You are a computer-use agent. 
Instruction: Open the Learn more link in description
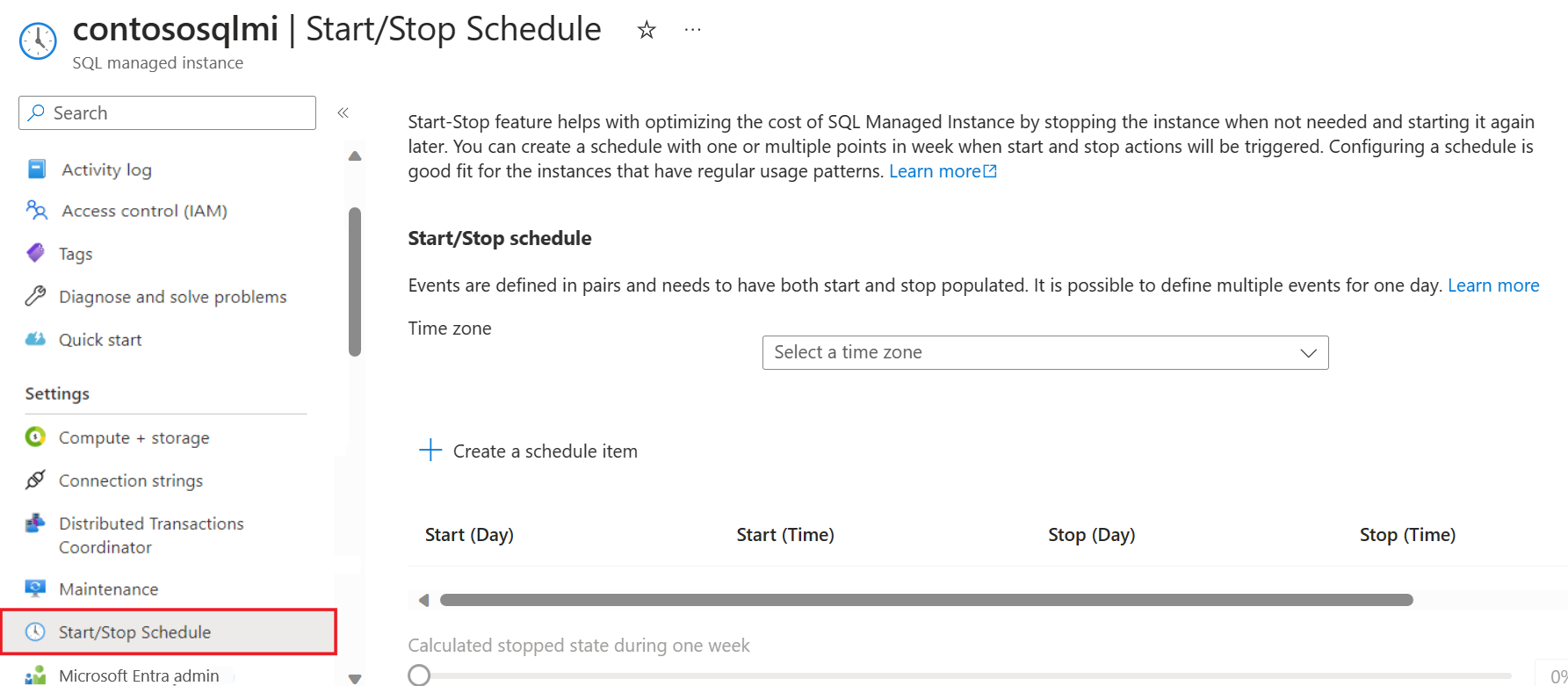[x=943, y=171]
